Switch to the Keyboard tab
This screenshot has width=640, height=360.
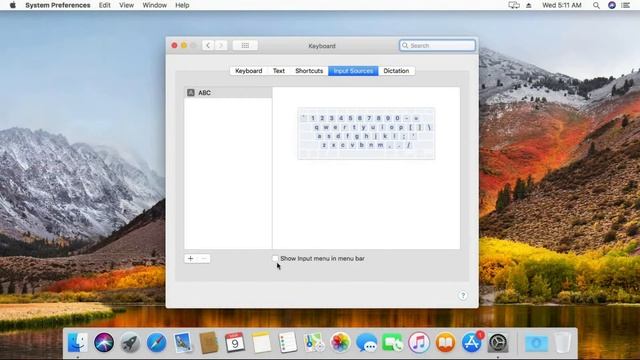pyautogui.click(x=249, y=71)
